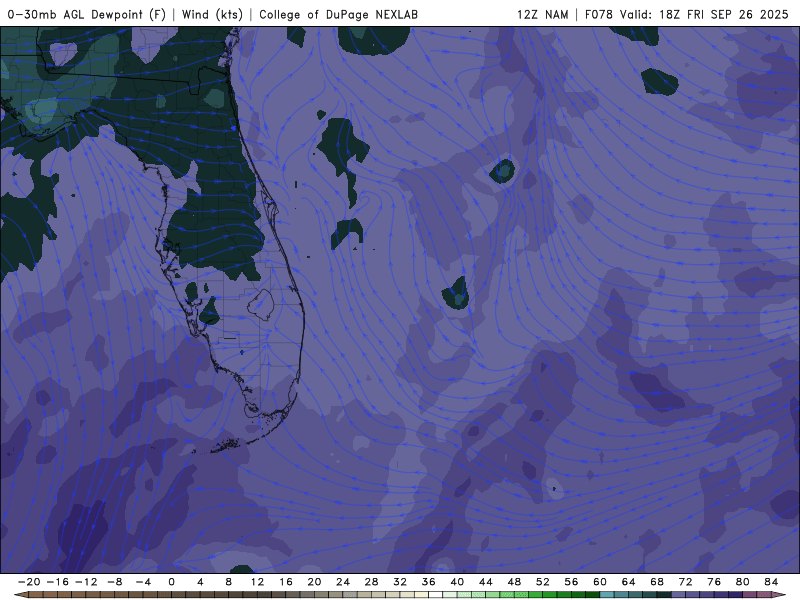The width and height of the screenshot is (800, 600).
Task: Click the '80' color scale label
Action: (743, 582)
